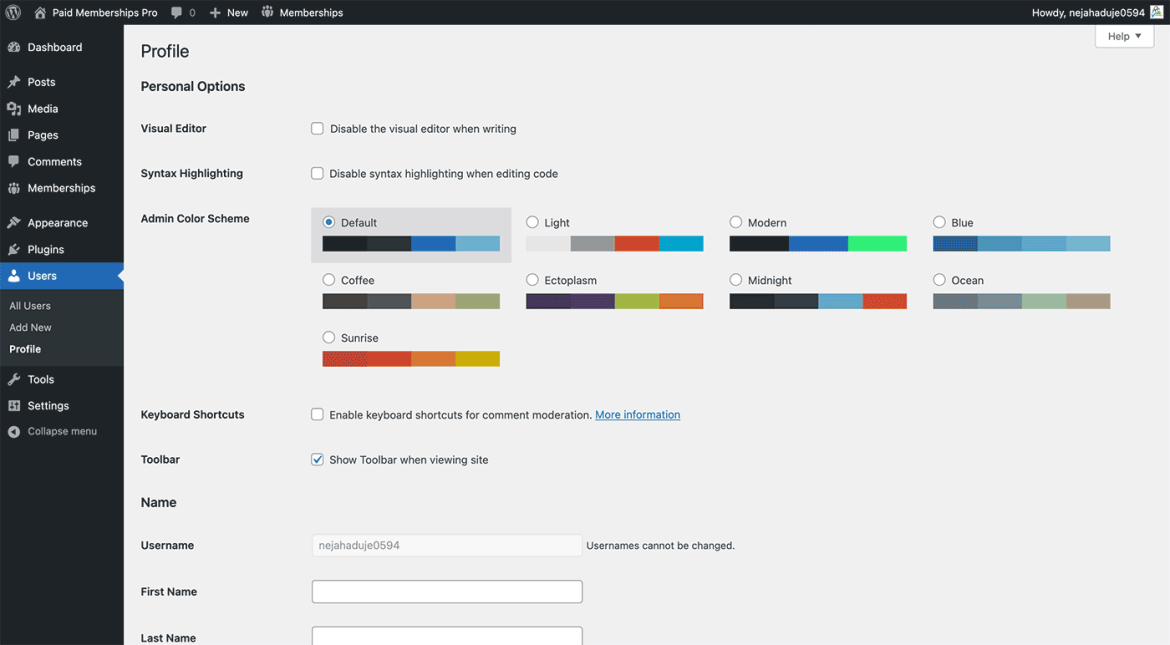Open the Dashboard from the sidebar
Viewport: 1170px width, 645px height.
point(55,46)
